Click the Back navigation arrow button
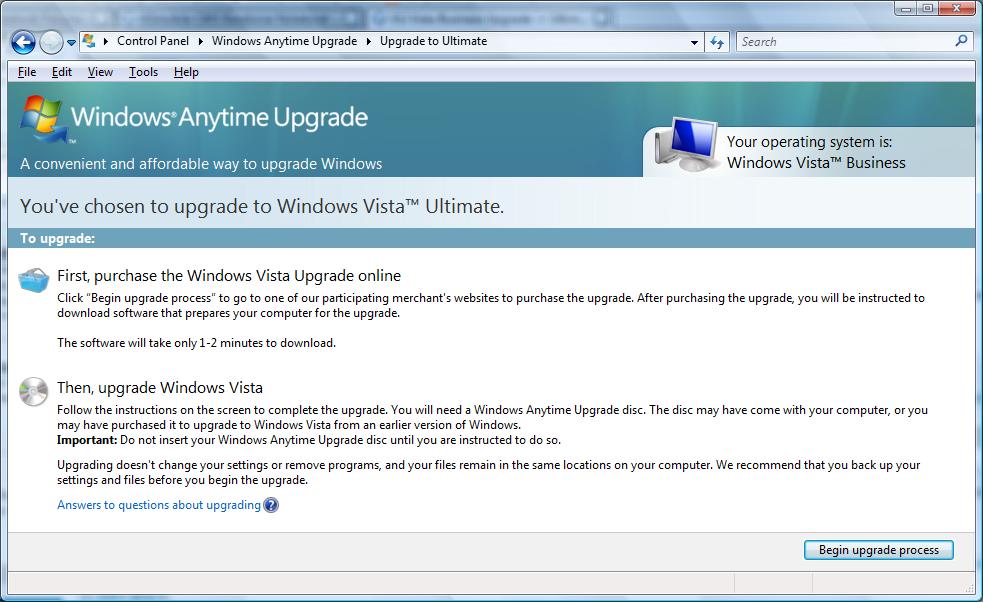The image size is (983, 602). pos(23,43)
